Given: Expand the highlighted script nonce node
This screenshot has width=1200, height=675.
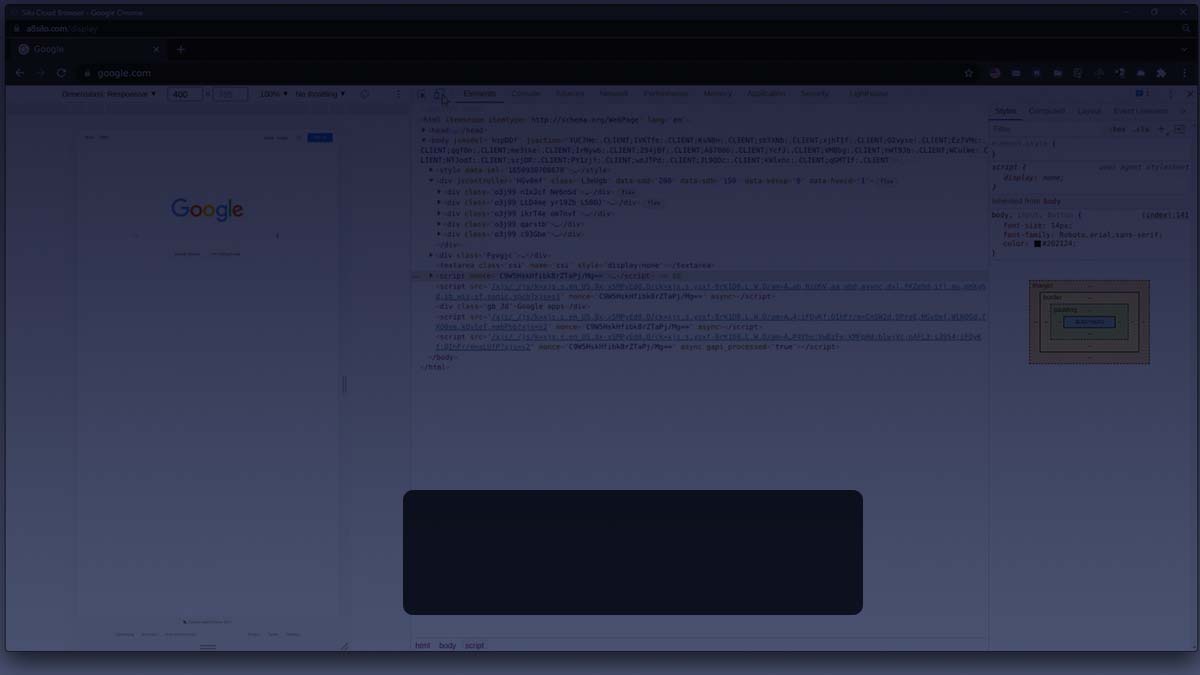Looking at the screenshot, I should [x=432, y=276].
